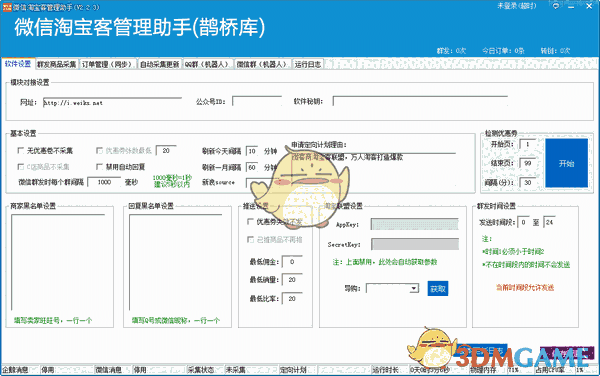Click the blue 开始 button
The height and width of the screenshot is (376, 600).
[x=566, y=163]
